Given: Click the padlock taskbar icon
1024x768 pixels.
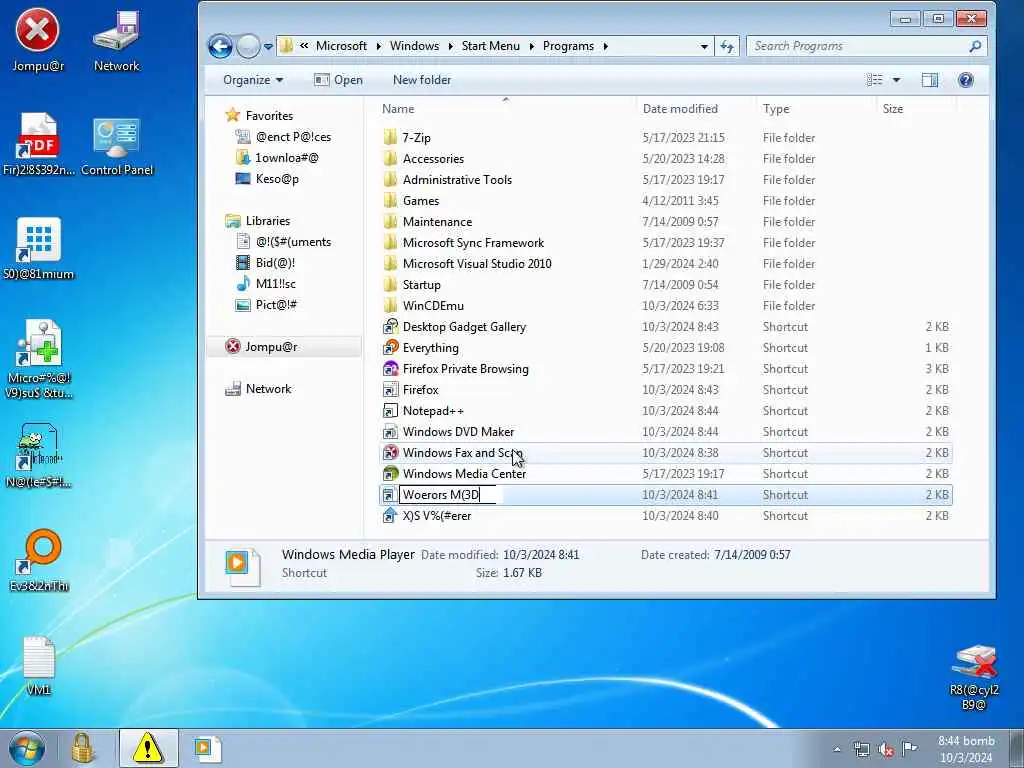Looking at the screenshot, I should click(83, 748).
